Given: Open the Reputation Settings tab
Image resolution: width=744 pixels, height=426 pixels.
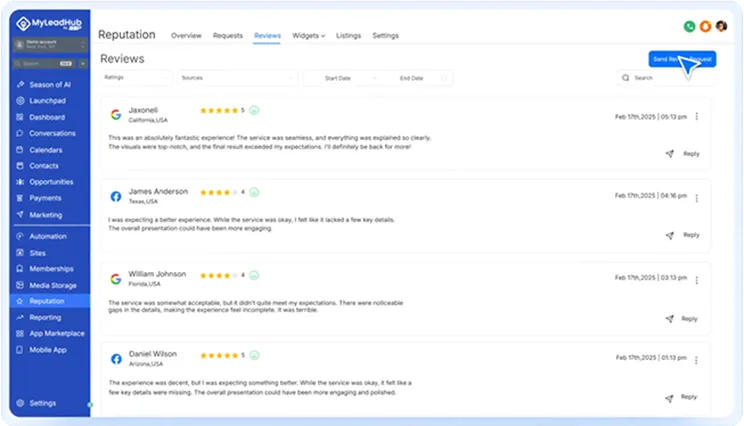Looking at the screenshot, I should pos(385,36).
